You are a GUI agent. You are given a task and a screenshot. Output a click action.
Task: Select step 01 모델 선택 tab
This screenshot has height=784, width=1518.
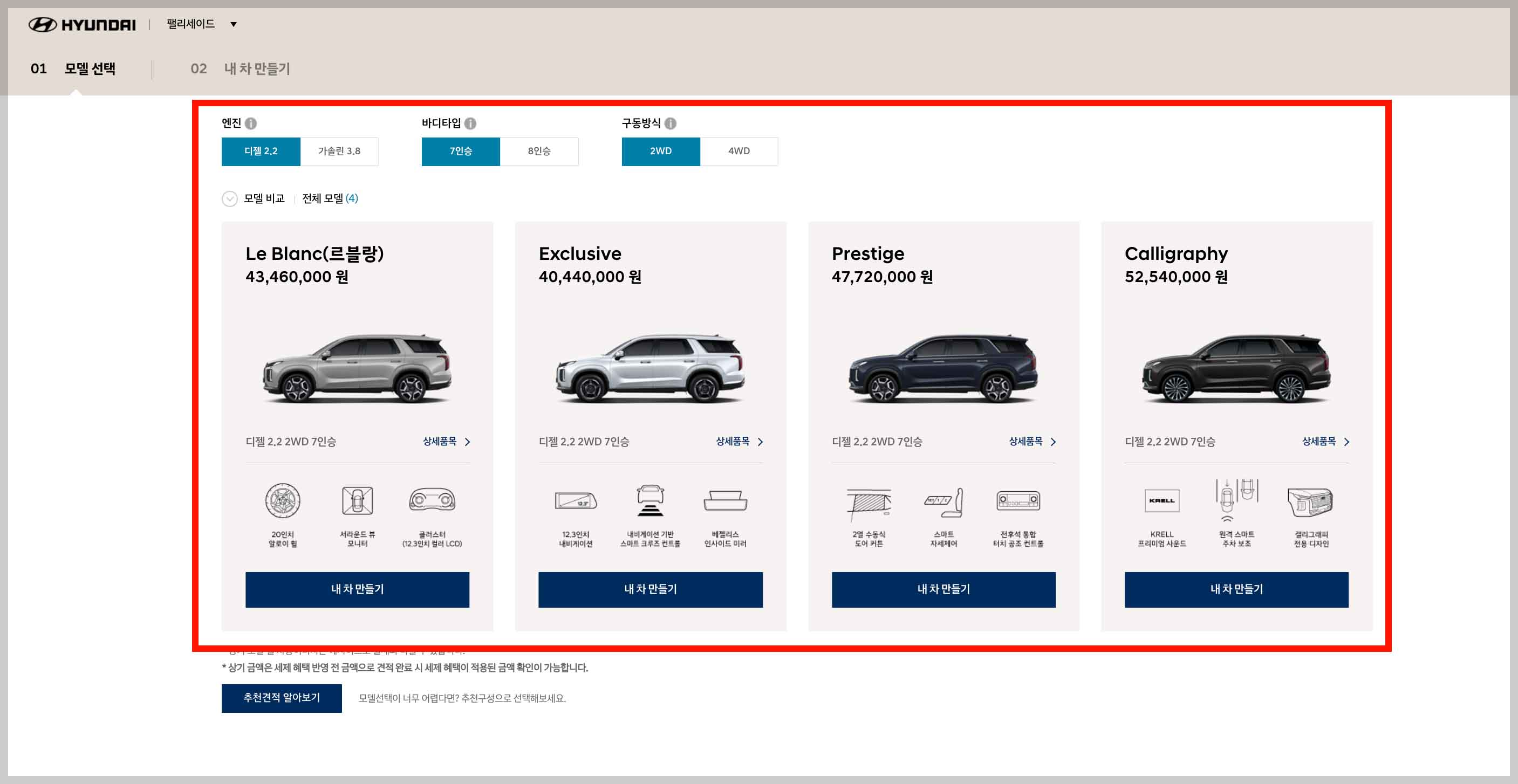tap(73, 69)
